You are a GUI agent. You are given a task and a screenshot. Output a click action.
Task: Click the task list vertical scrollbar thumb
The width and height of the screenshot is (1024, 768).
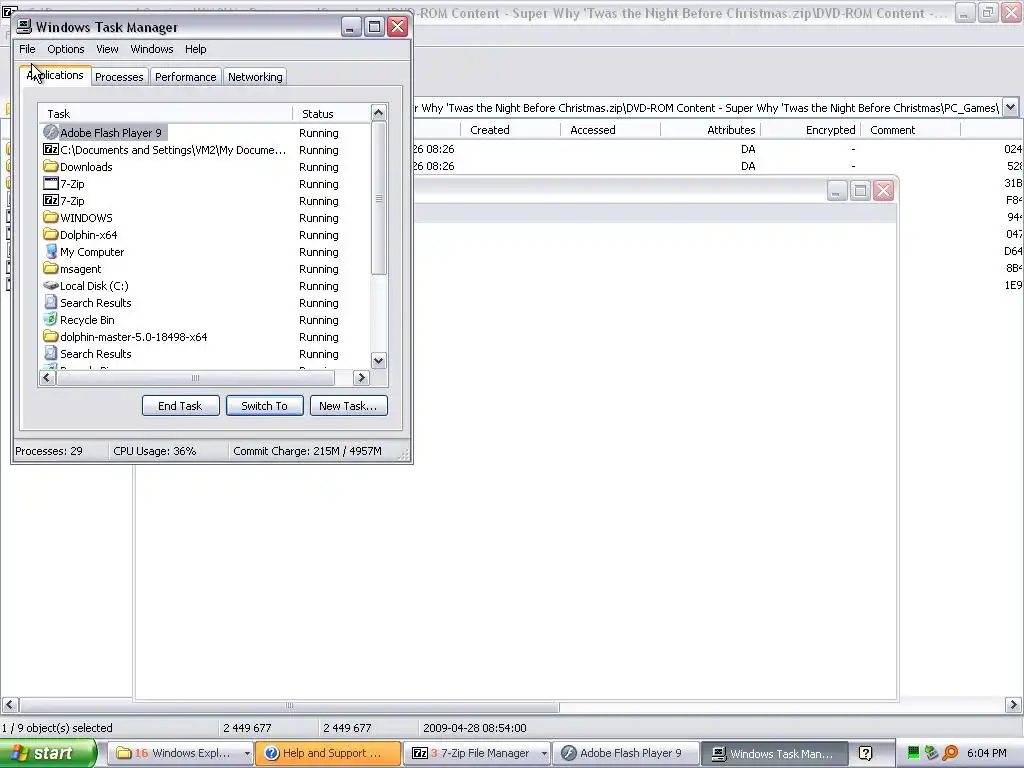[378, 198]
